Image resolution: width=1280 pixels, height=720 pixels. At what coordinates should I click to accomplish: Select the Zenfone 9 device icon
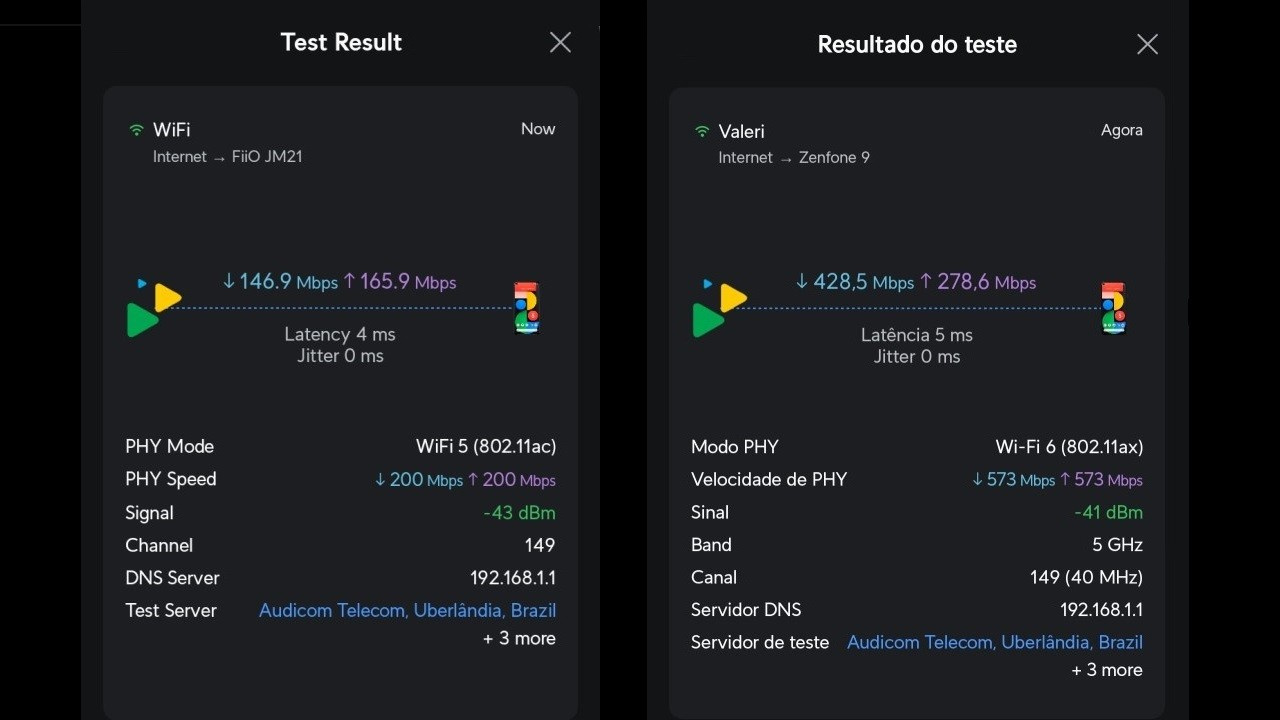pos(1113,307)
